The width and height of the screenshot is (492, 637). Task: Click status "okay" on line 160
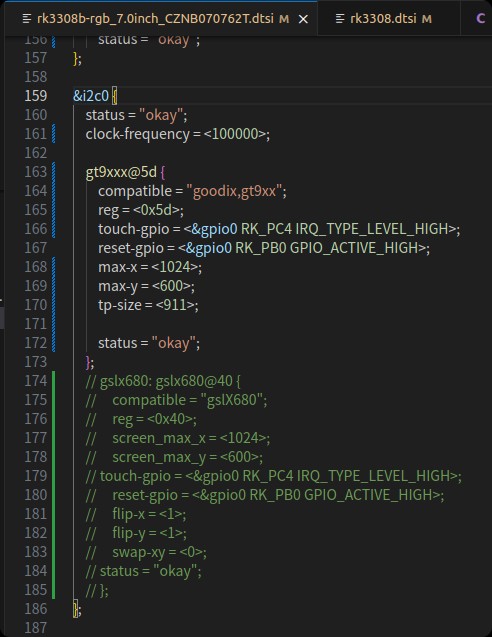[161, 115]
